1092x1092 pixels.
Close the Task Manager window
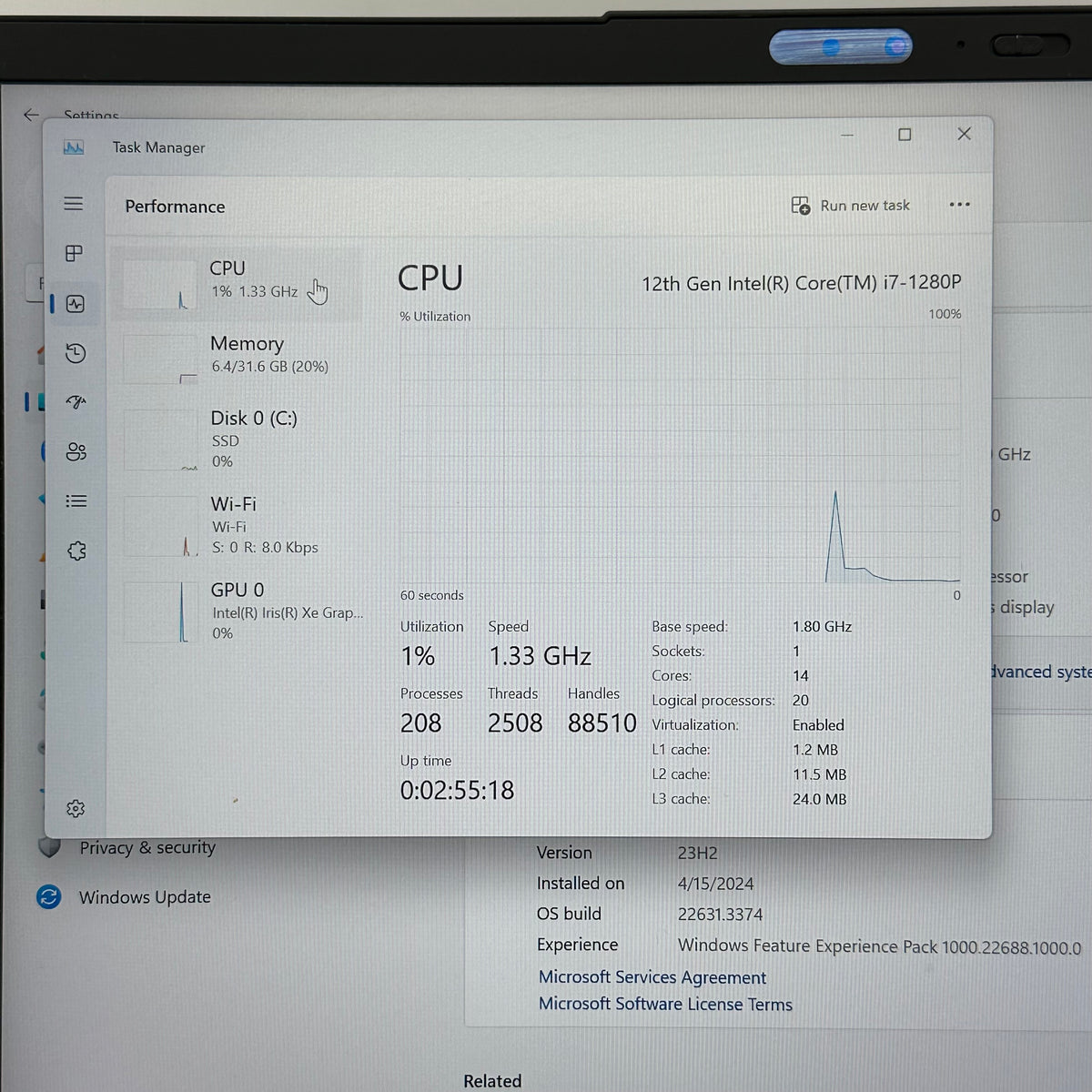coord(965,134)
